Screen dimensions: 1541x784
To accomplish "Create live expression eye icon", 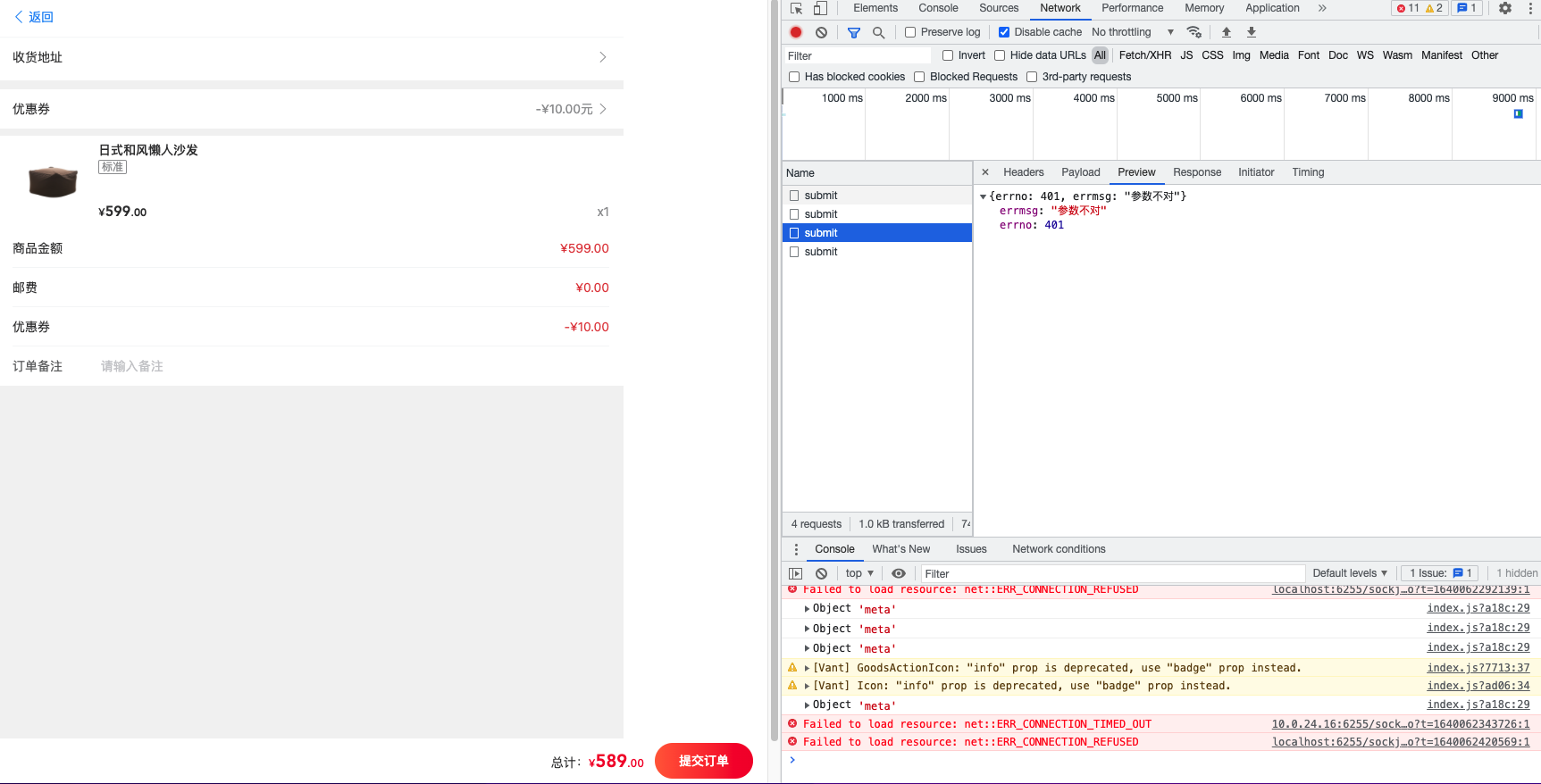I will [x=899, y=573].
